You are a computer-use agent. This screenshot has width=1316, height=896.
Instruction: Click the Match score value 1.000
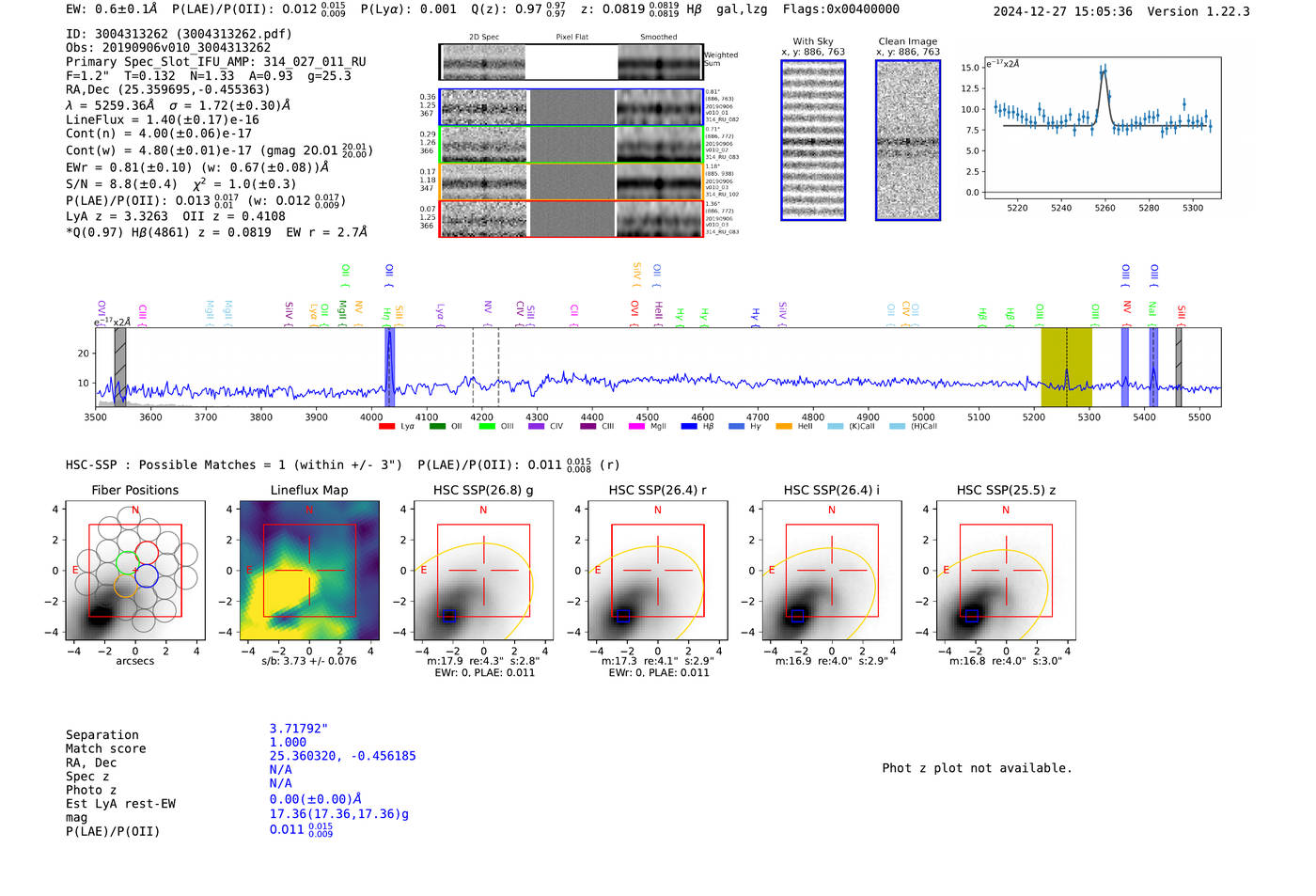tap(288, 742)
